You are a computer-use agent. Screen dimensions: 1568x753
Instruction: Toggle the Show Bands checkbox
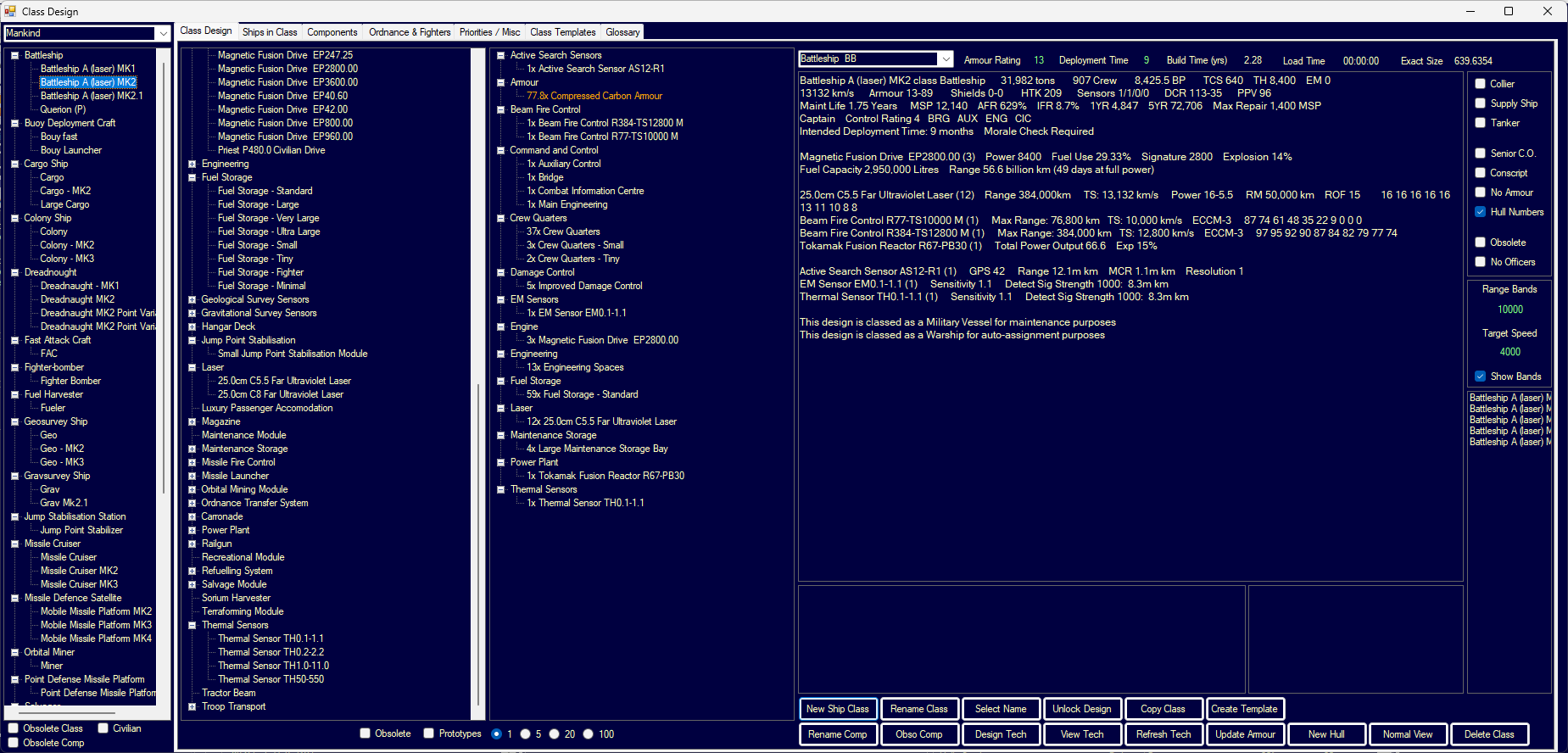click(x=1480, y=376)
